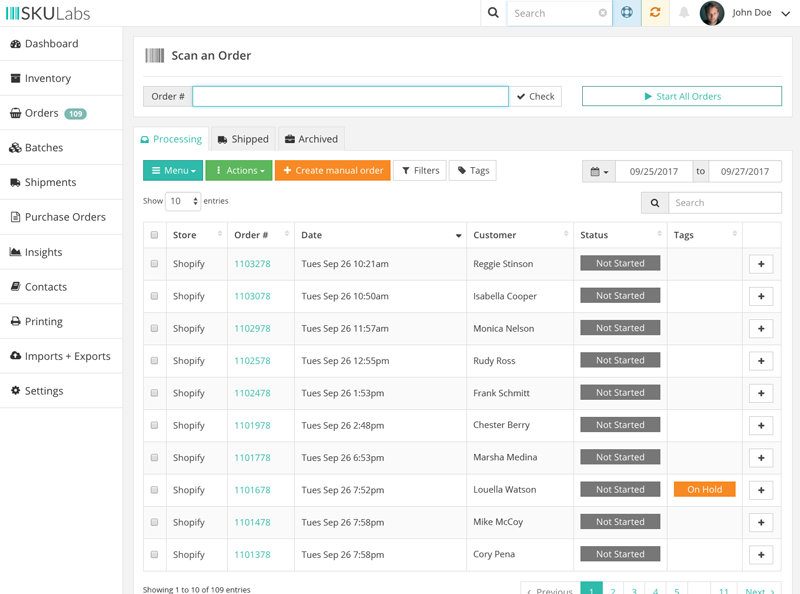Open Shipments in the sidebar
This screenshot has width=800, height=594.
[x=61, y=183]
